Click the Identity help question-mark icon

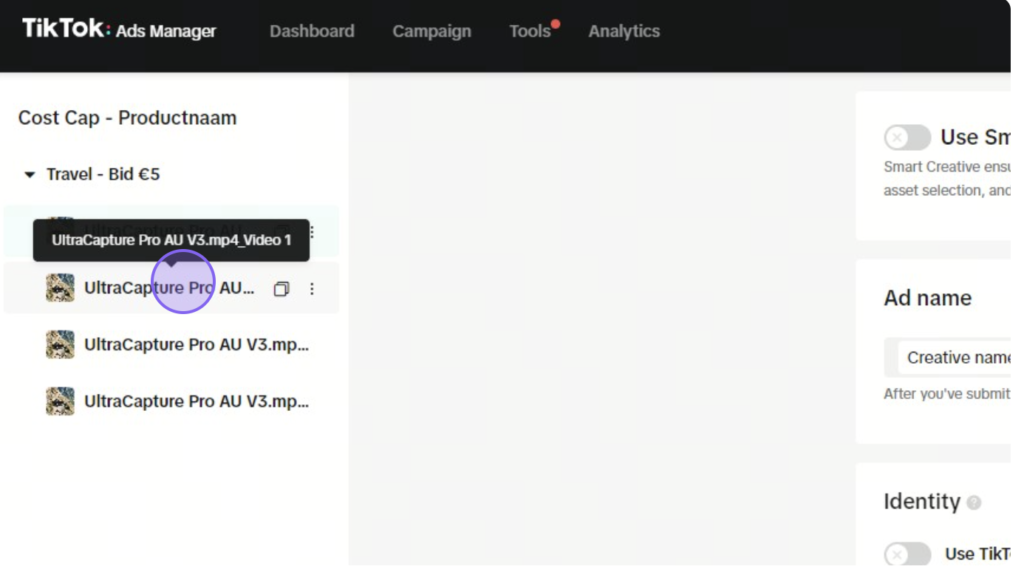tap(974, 502)
